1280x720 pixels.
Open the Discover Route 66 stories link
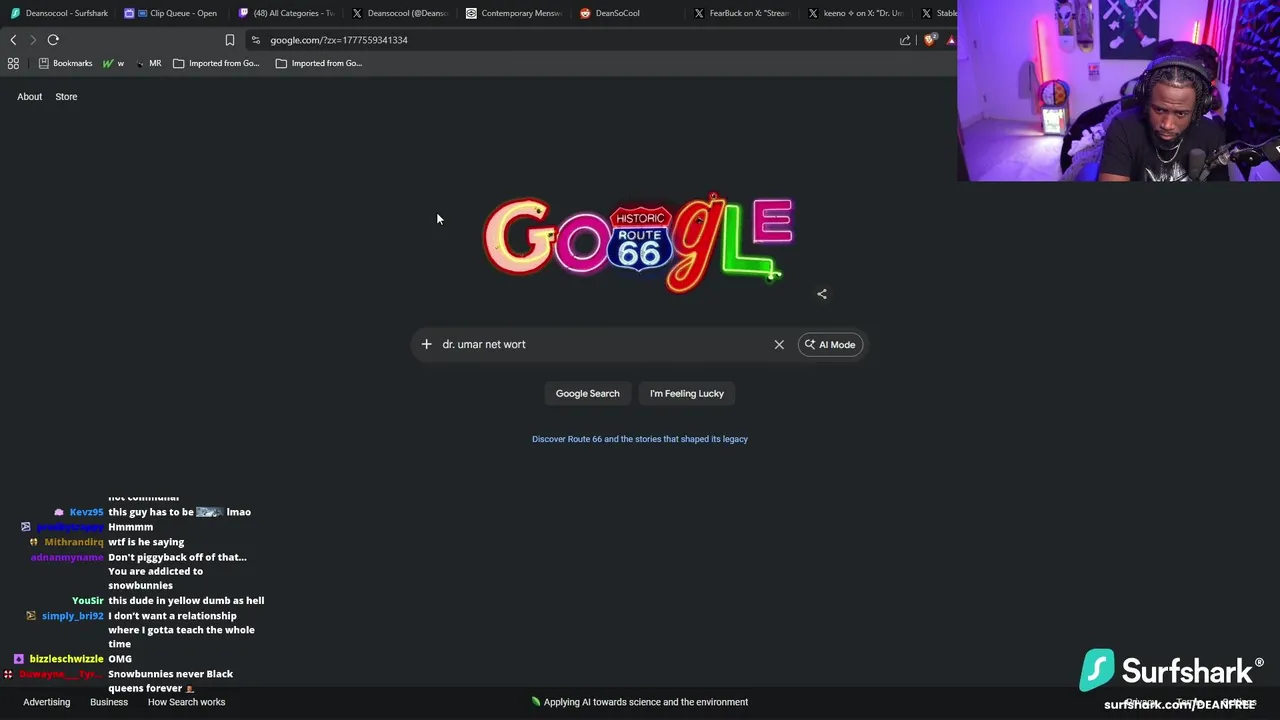click(x=640, y=439)
